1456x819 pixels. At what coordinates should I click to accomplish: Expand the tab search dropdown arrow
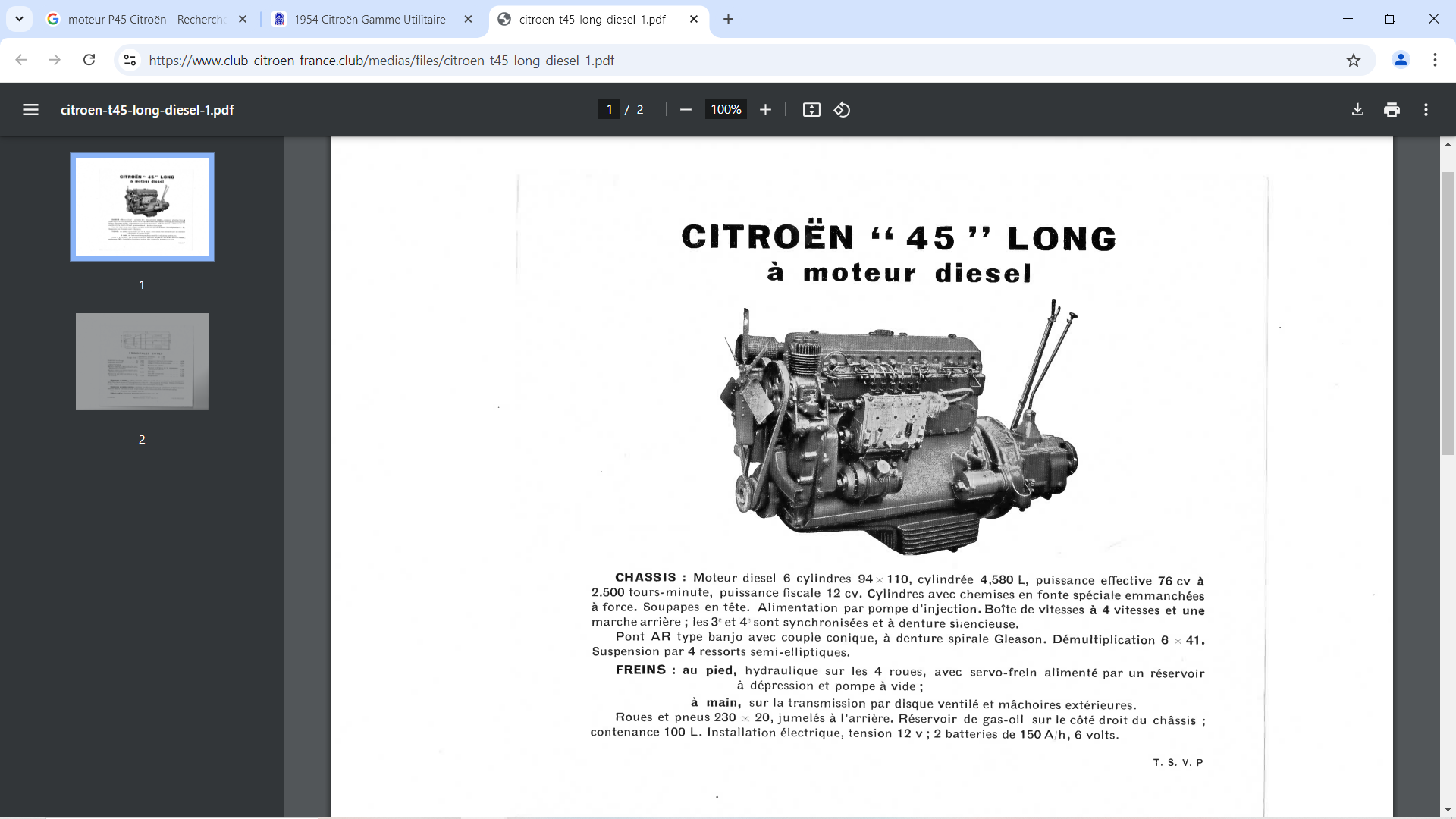[19, 19]
